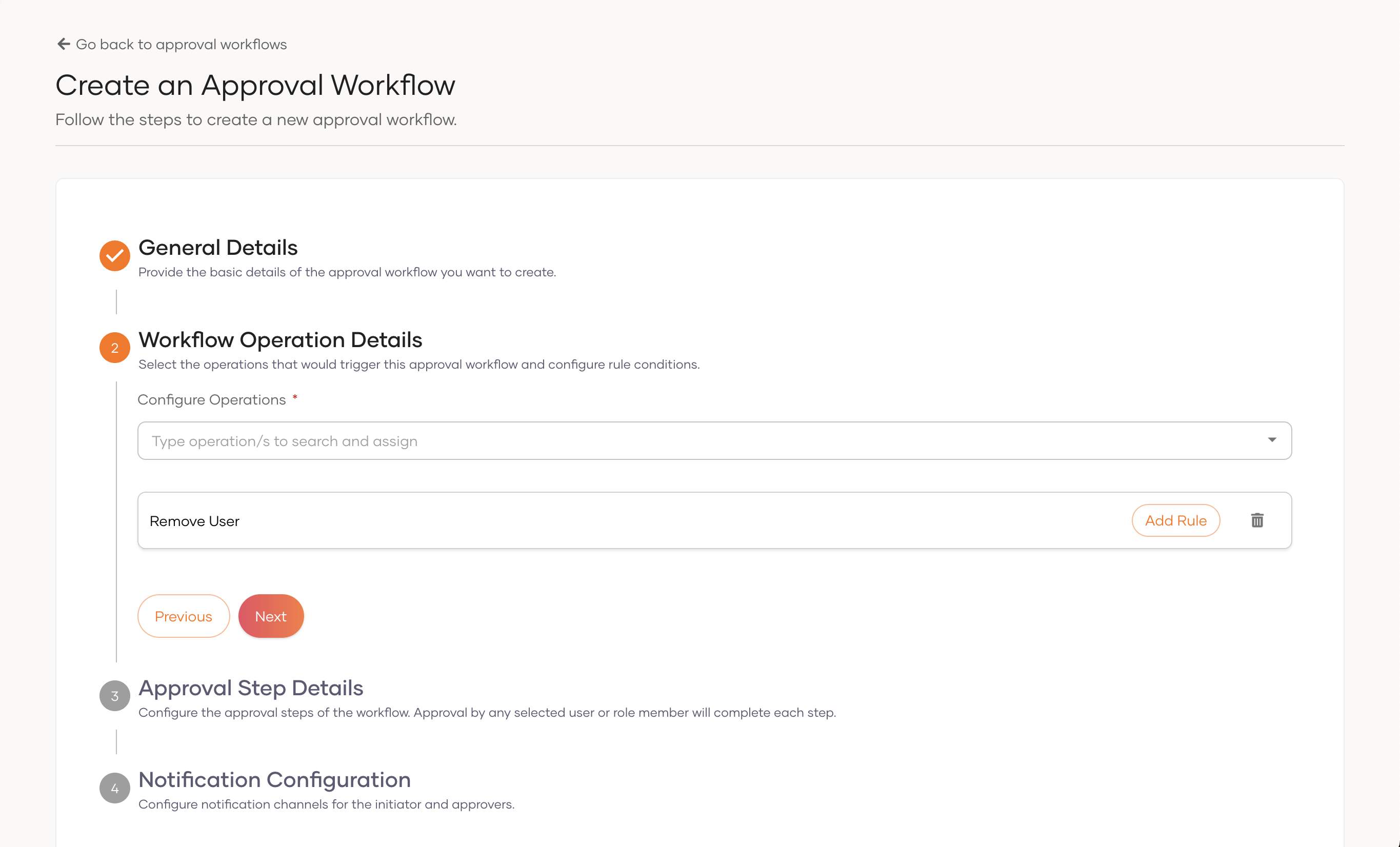Viewport: 1400px width, 847px height.
Task: Delete the Remove User operation with the trash icon
Action: (x=1257, y=520)
